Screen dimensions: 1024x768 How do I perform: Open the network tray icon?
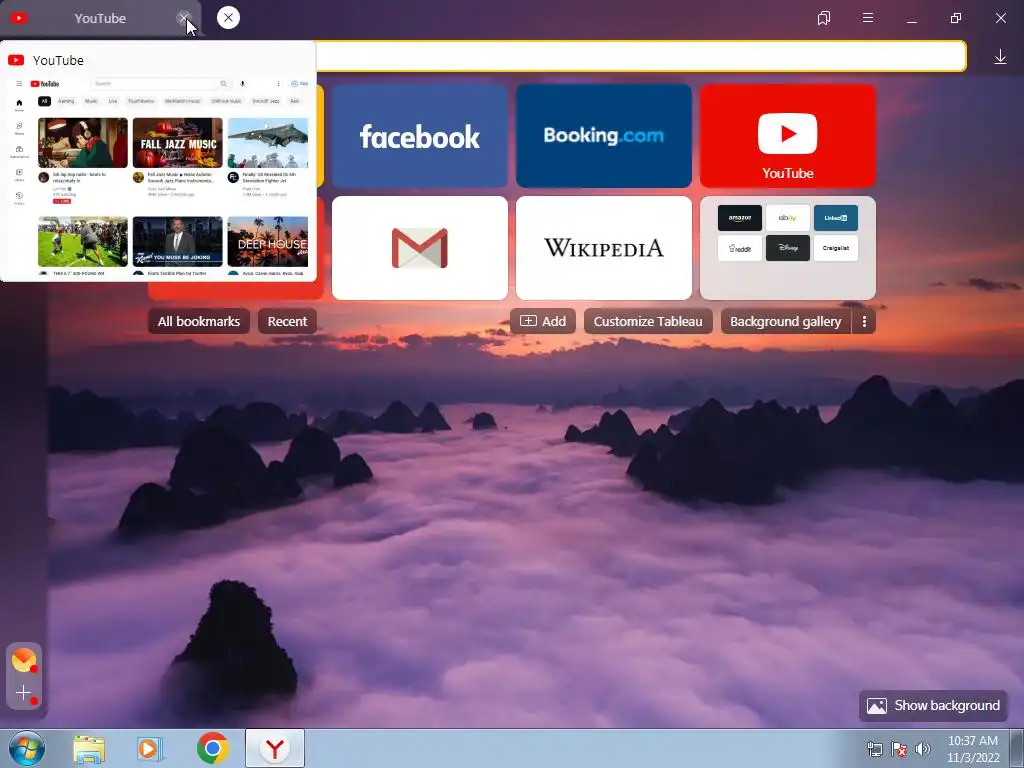[874, 749]
